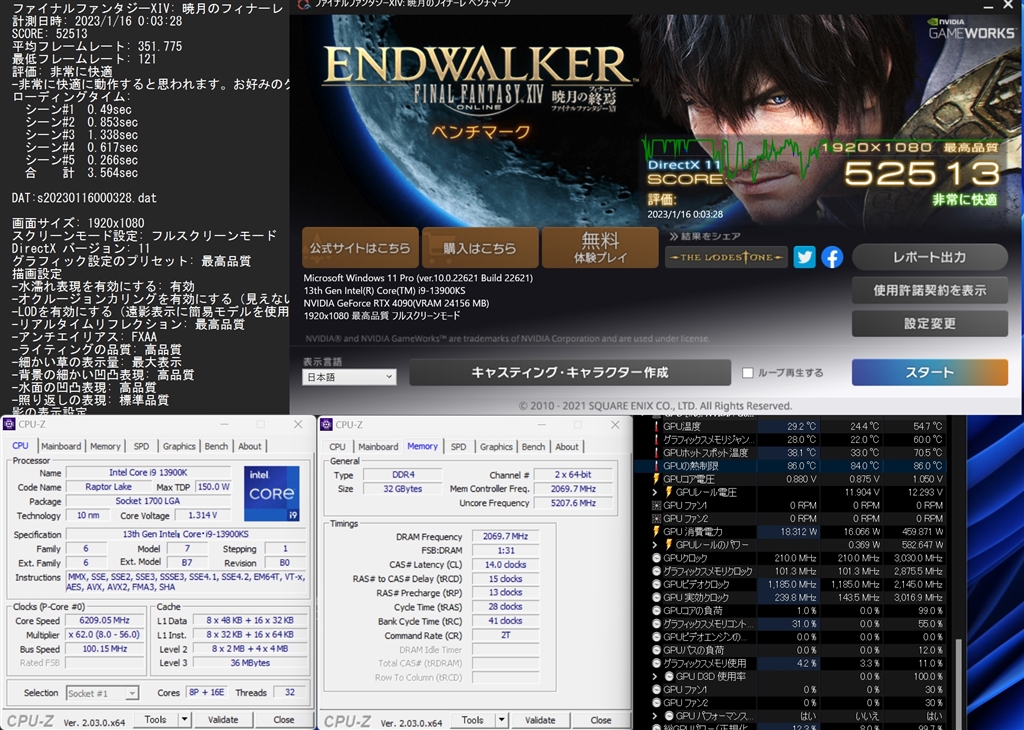The height and width of the screenshot is (730, 1024).
Task: Click GPUの熱制限 sensor icon
Action: [656, 466]
